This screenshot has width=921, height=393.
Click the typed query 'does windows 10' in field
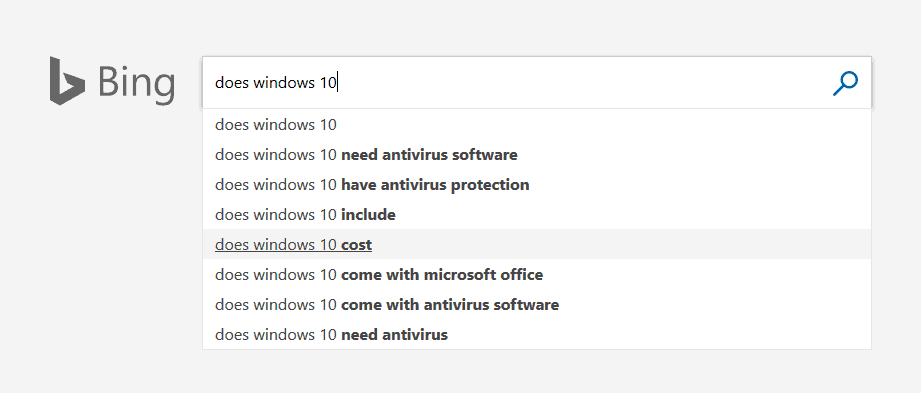[x=275, y=83]
